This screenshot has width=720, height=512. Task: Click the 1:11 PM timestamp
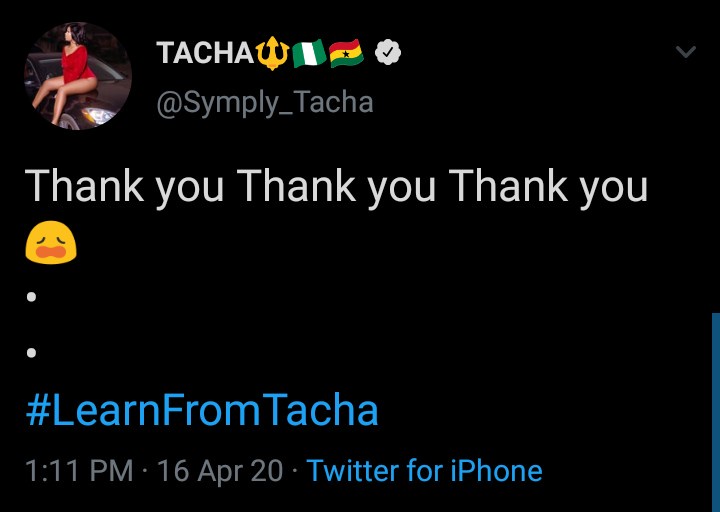click(78, 470)
